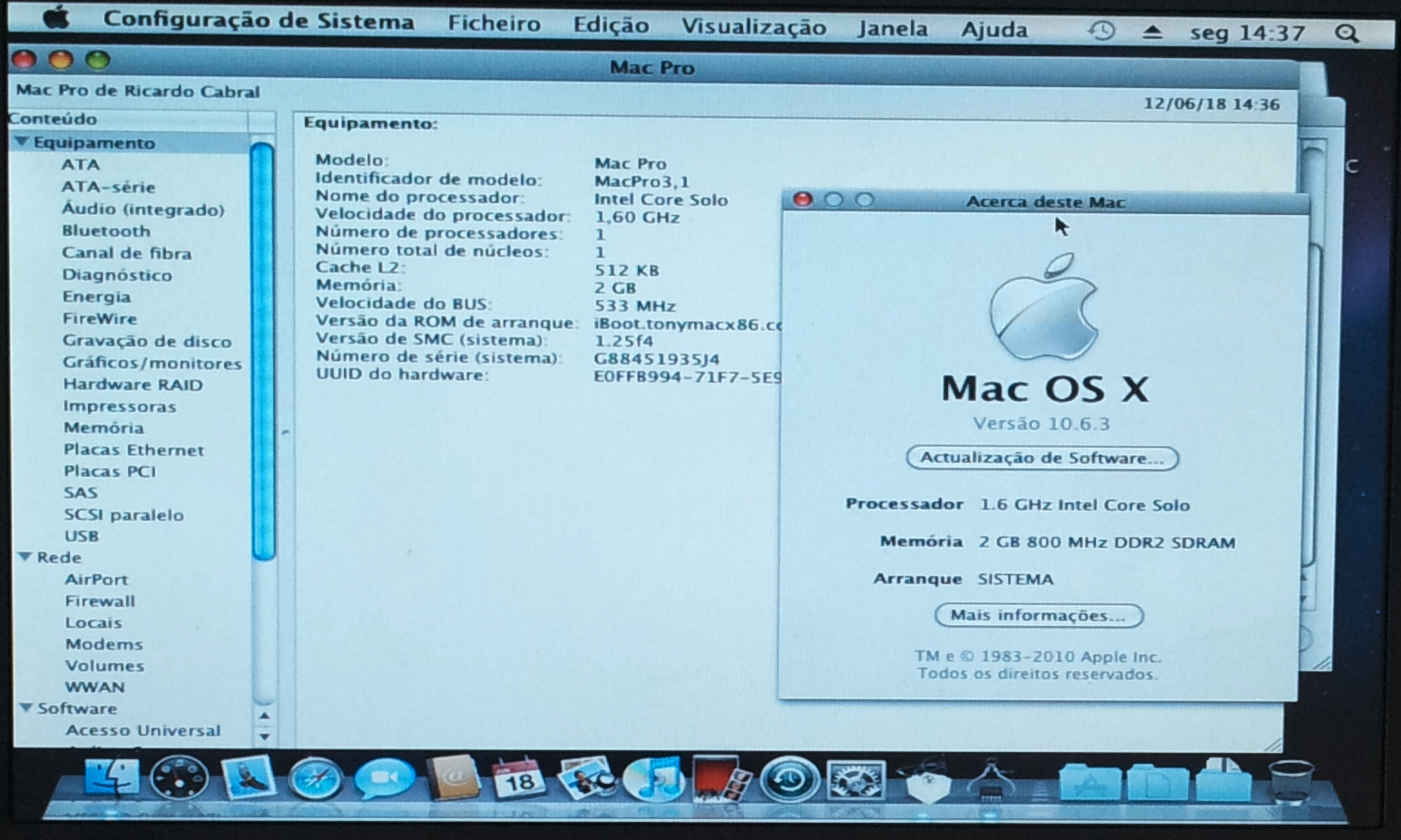Select Memória in the sidebar

coord(103,427)
